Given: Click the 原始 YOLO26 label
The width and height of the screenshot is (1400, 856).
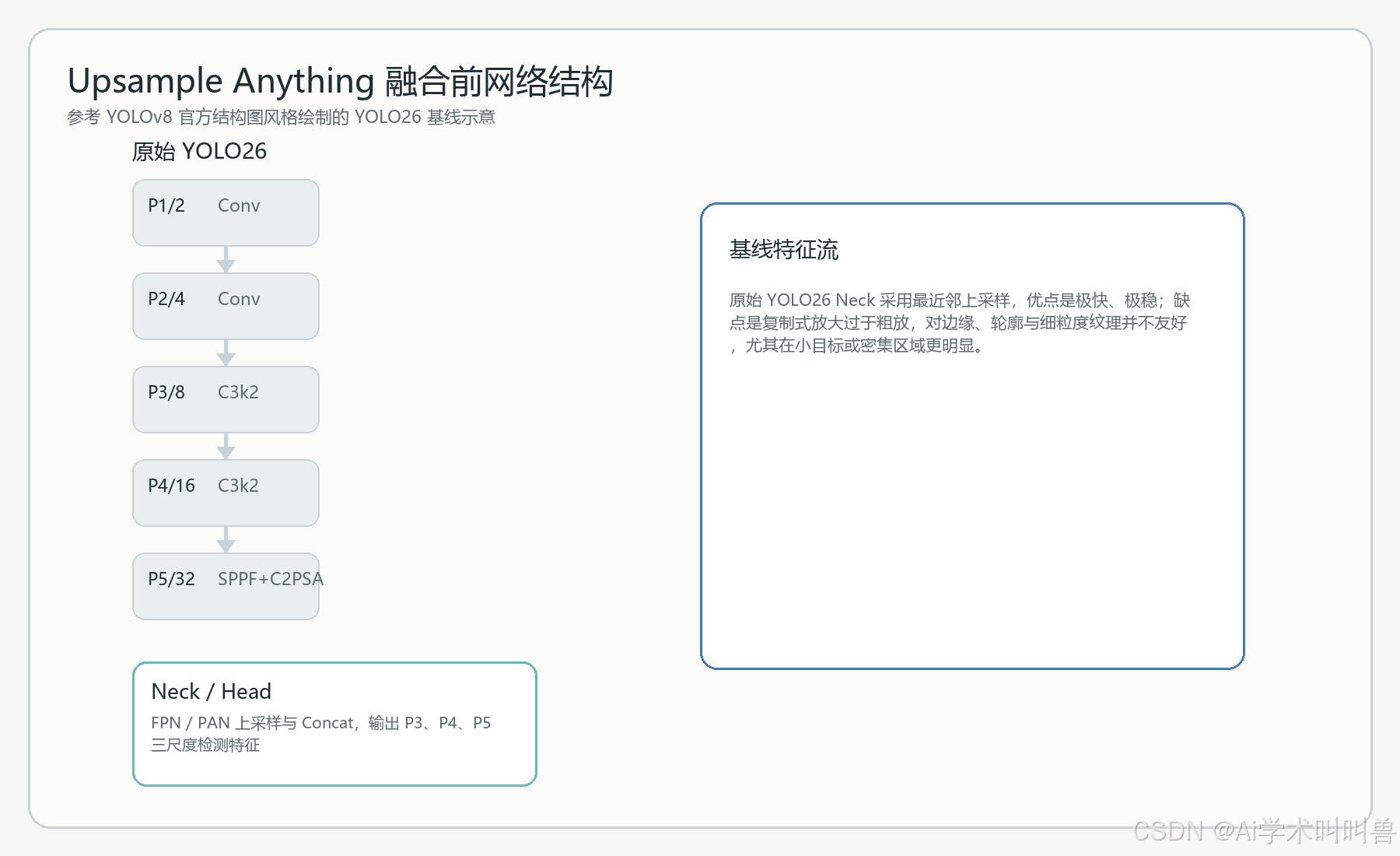Looking at the screenshot, I should coord(199,151).
